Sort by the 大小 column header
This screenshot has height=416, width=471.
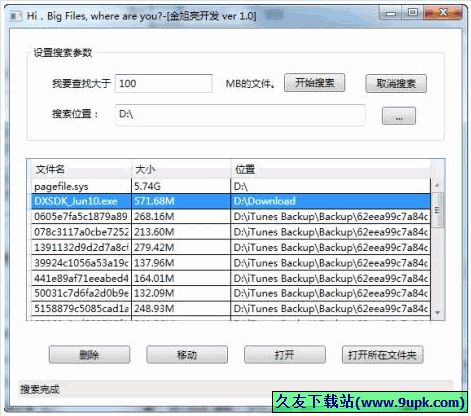click(181, 169)
